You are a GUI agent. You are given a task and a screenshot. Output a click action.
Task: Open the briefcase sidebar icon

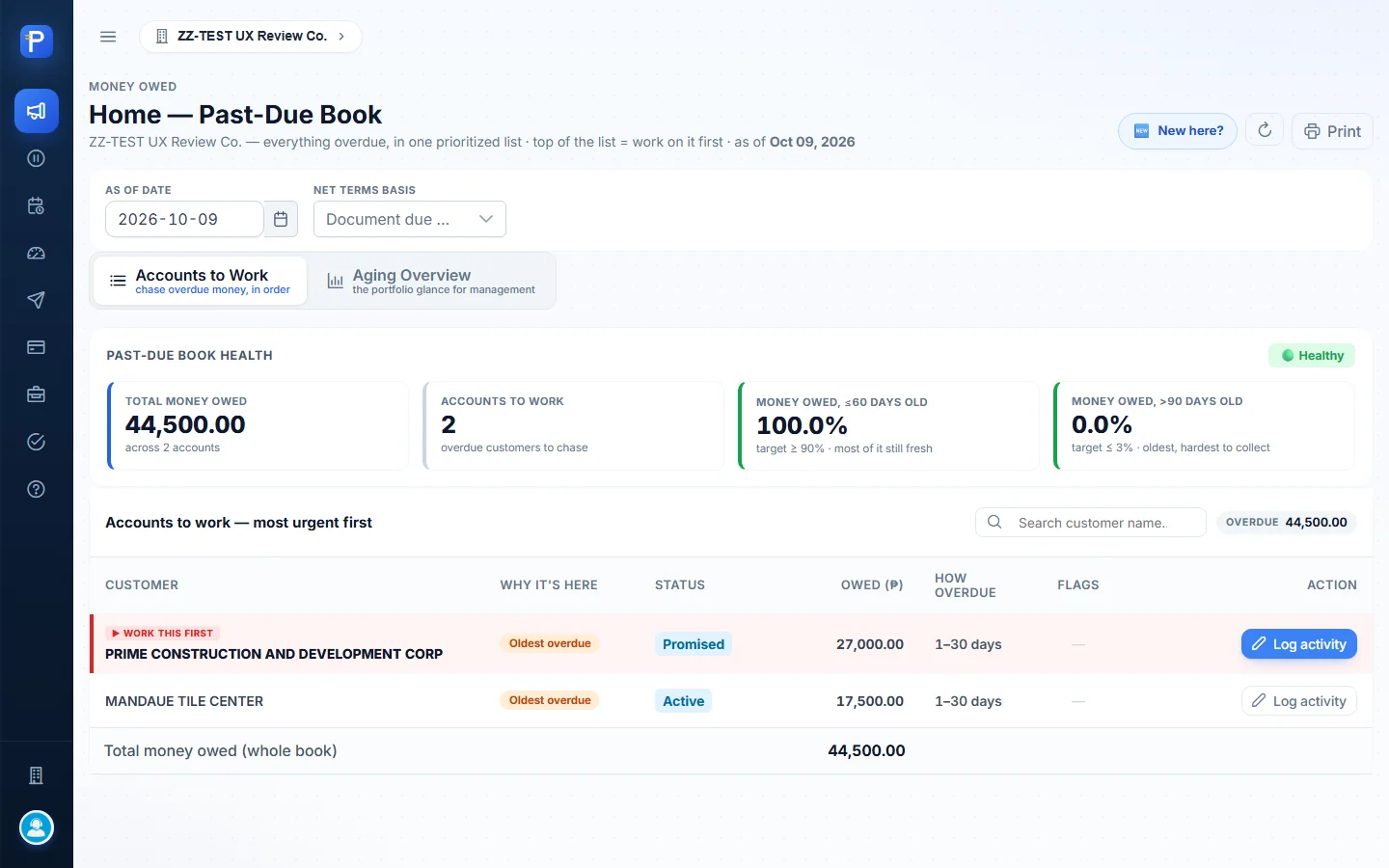tap(37, 394)
